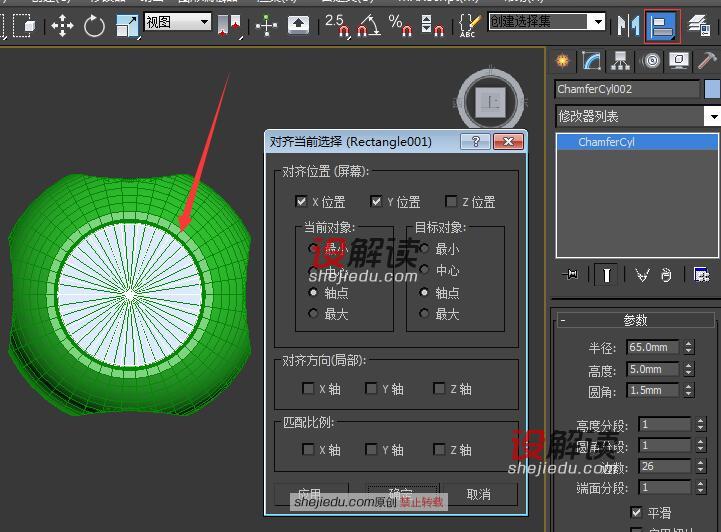Click the use pivot point center icon
721x532 pixels.
pos(229,26)
